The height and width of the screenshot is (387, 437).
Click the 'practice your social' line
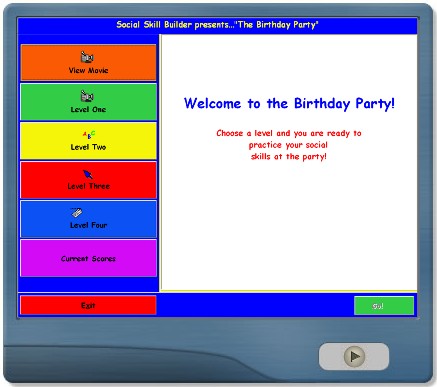288,145
